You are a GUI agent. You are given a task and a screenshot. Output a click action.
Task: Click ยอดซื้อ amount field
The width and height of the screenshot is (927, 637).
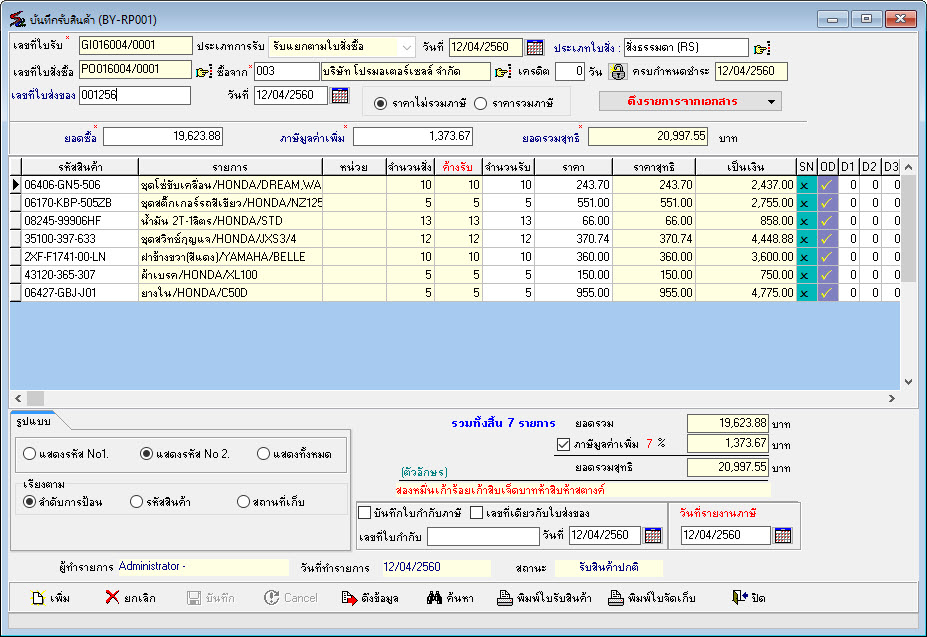tap(163, 137)
